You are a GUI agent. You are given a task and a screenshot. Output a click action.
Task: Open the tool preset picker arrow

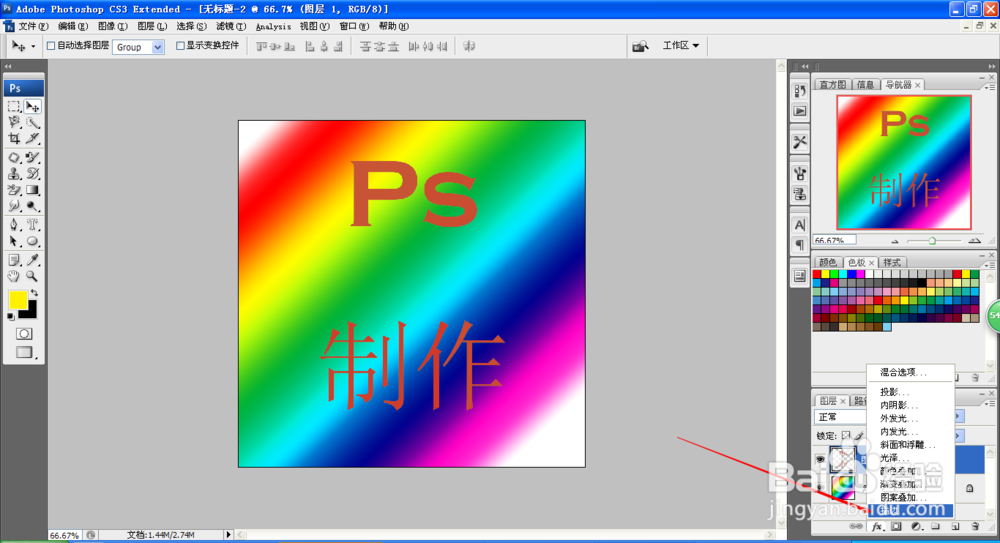point(33,47)
